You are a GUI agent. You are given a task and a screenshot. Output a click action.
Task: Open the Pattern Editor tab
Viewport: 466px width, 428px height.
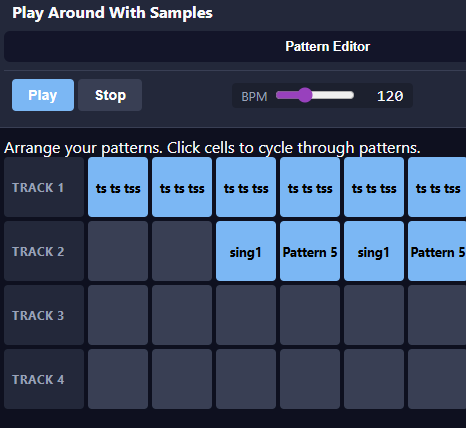(x=327, y=46)
